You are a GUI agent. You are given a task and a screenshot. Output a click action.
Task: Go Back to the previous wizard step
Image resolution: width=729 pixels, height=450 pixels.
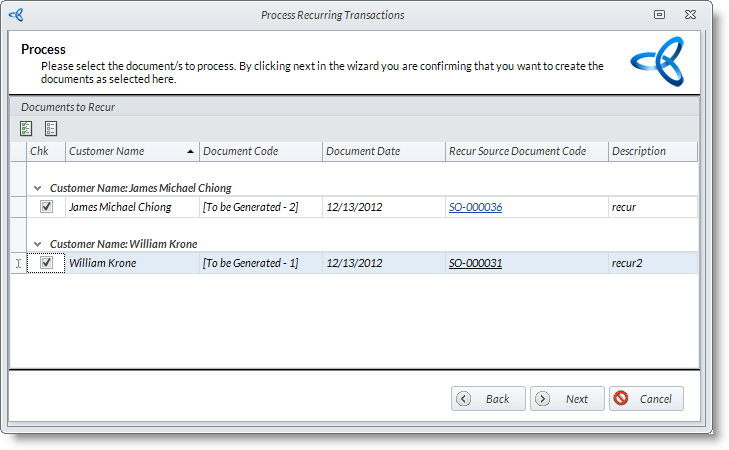[487, 398]
